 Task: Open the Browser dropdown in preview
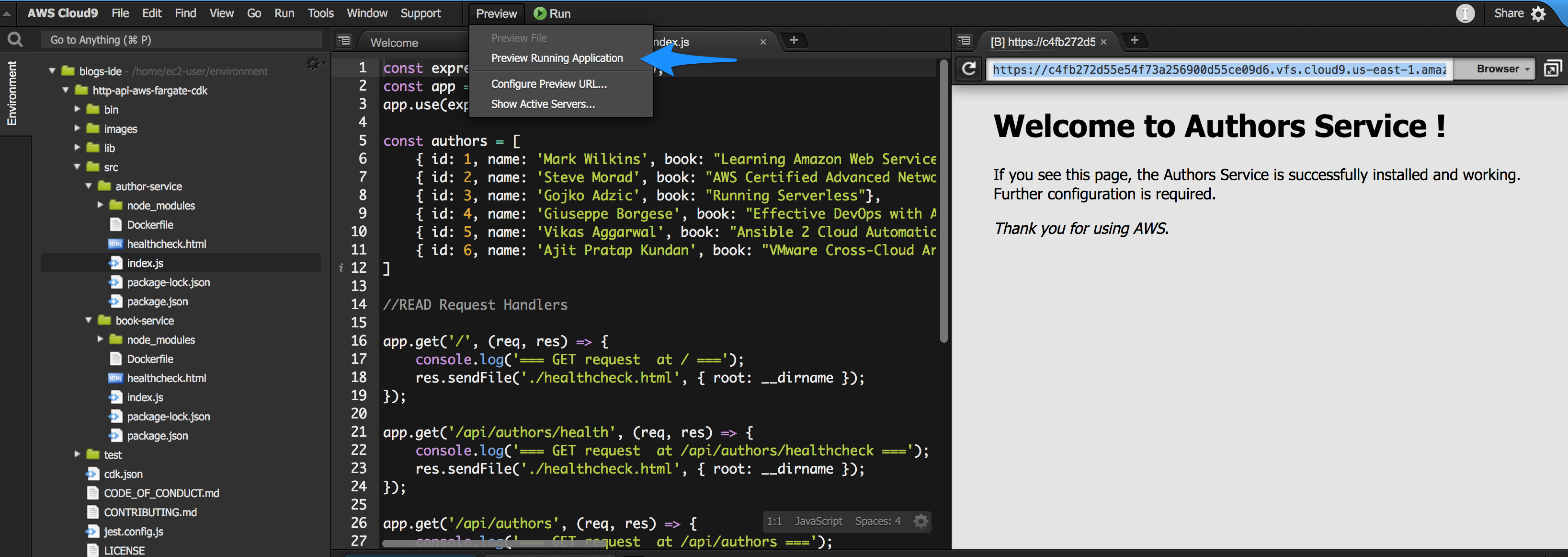tap(1503, 69)
